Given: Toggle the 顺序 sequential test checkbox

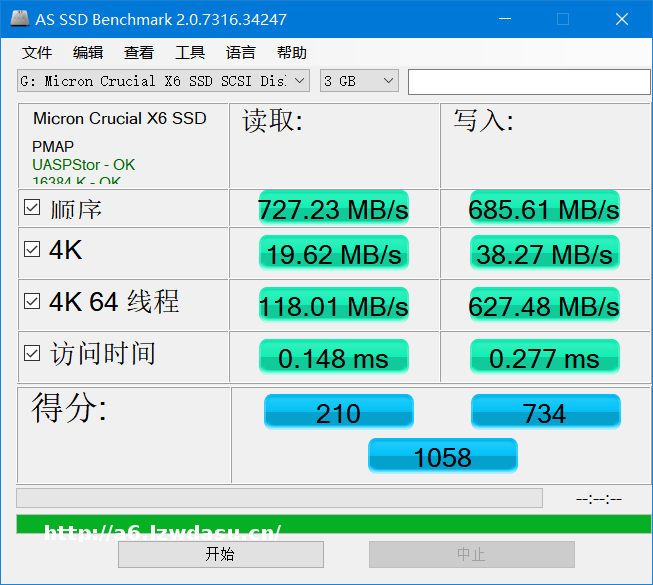Looking at the screenshot, I should [x=33, y=208].
